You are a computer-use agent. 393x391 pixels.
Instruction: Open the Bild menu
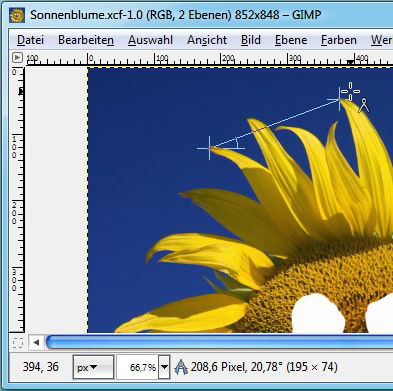[251, 40]
